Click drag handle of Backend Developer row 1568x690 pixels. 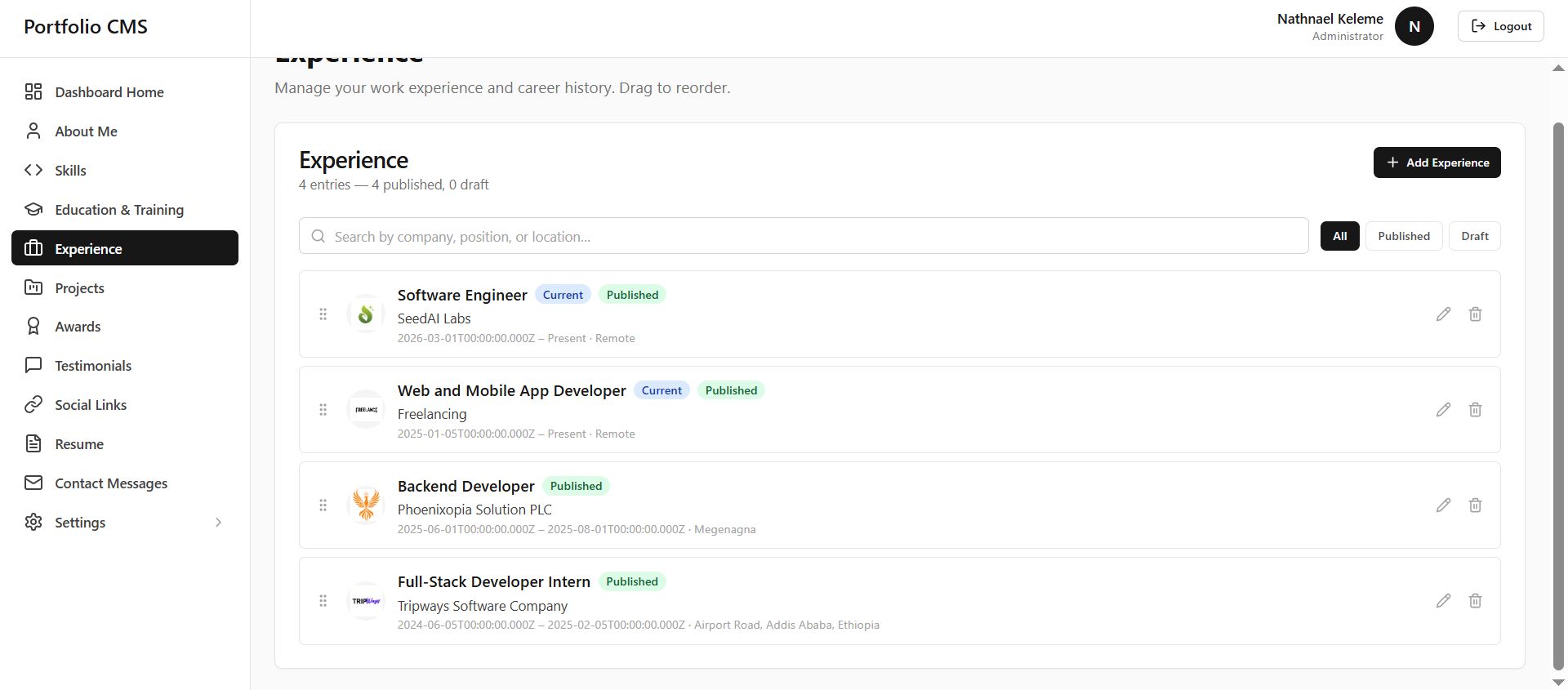tap(323, 505)
